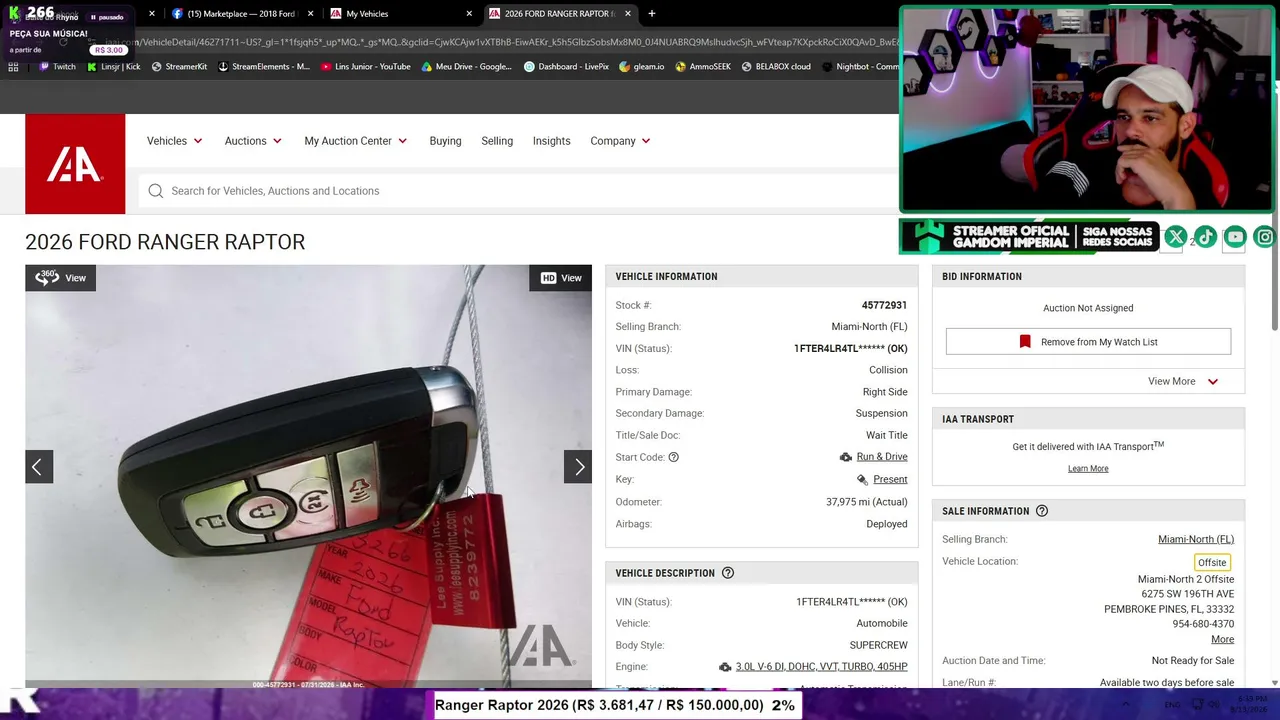Open the Insights menu item
1280x720 pixels.
[551, 141]
